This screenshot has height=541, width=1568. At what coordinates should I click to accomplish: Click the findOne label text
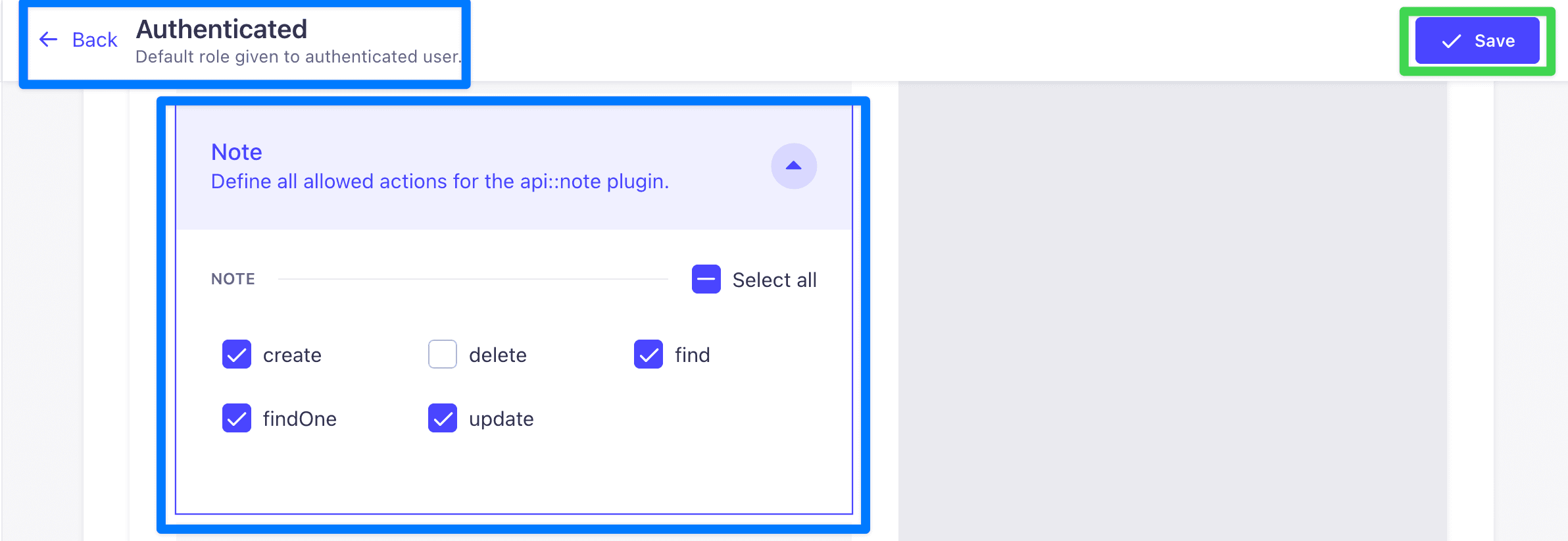tap(300, 419)
